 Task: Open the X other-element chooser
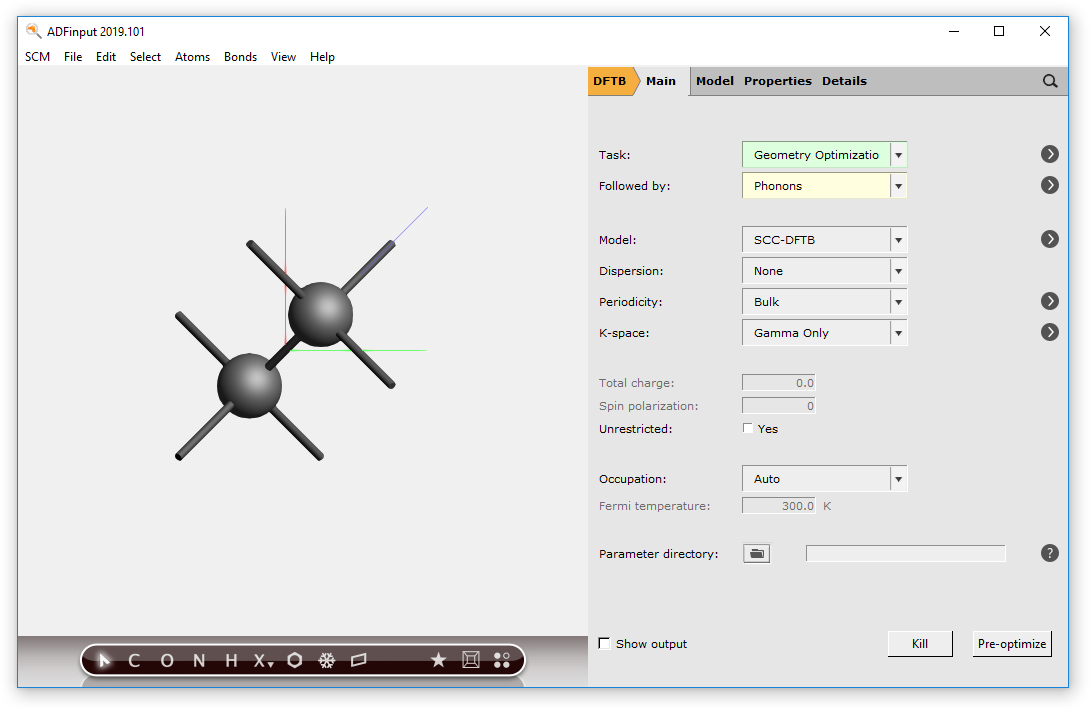coord(263,661)
